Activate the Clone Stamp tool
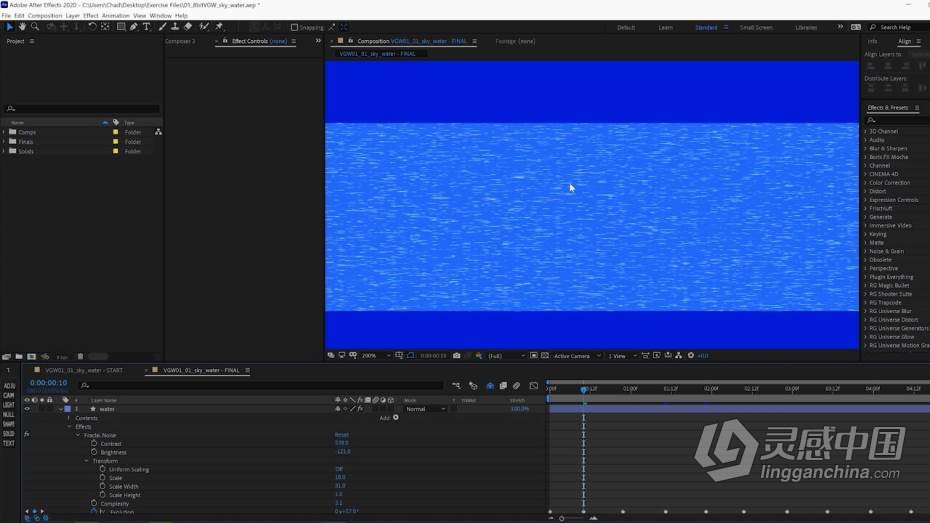 pos(175,27)
